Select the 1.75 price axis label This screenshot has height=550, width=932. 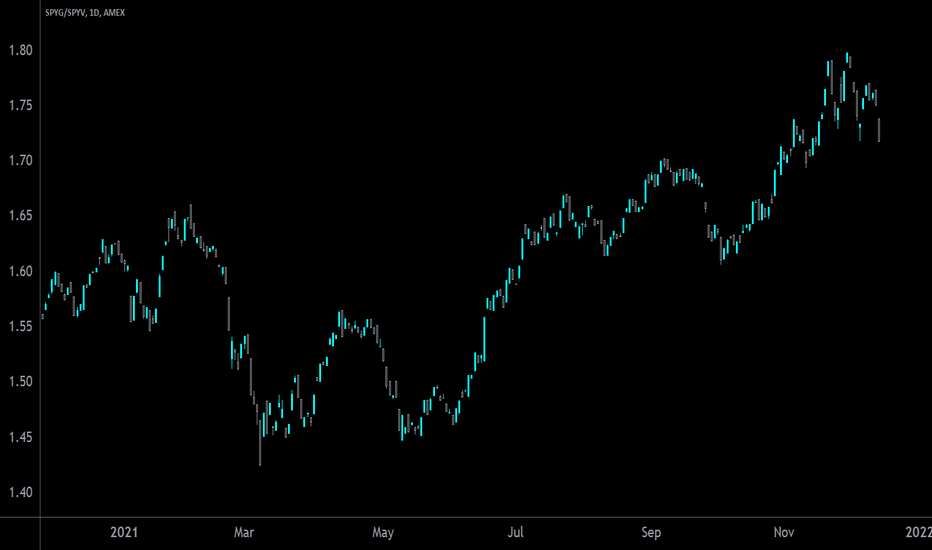20,106
